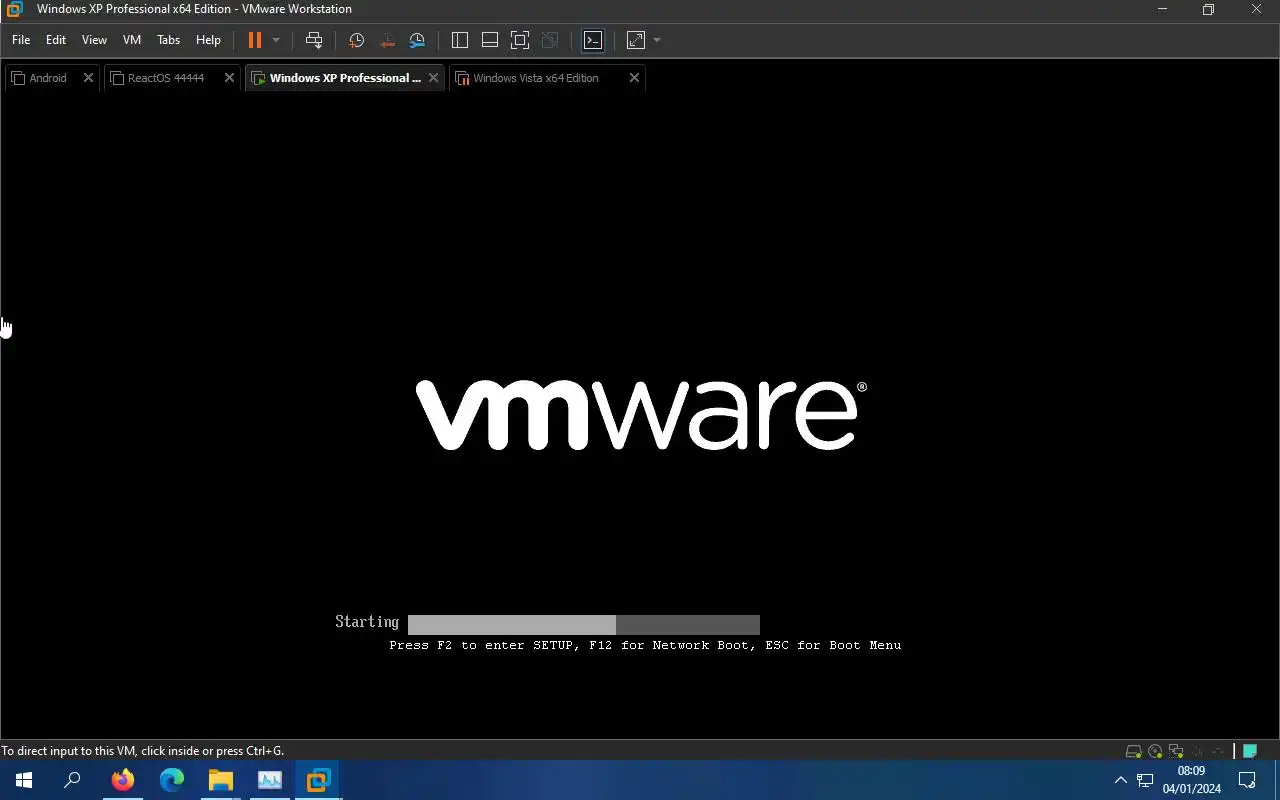Open the File menu

point(21,40)
